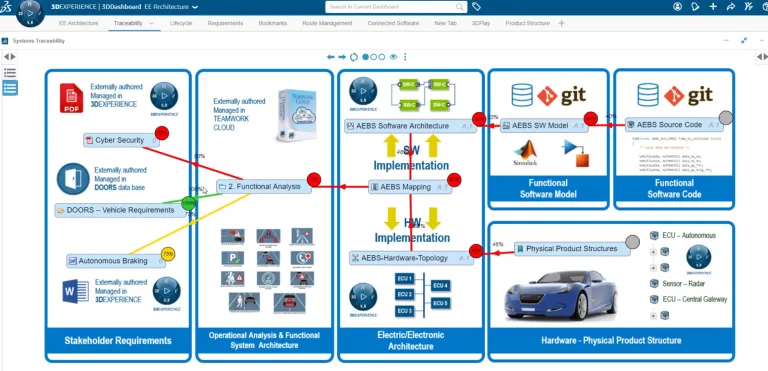Click the database icon in Functional Software Code
The height and width of the screenshot is (371, 768).
coord(648,95)
